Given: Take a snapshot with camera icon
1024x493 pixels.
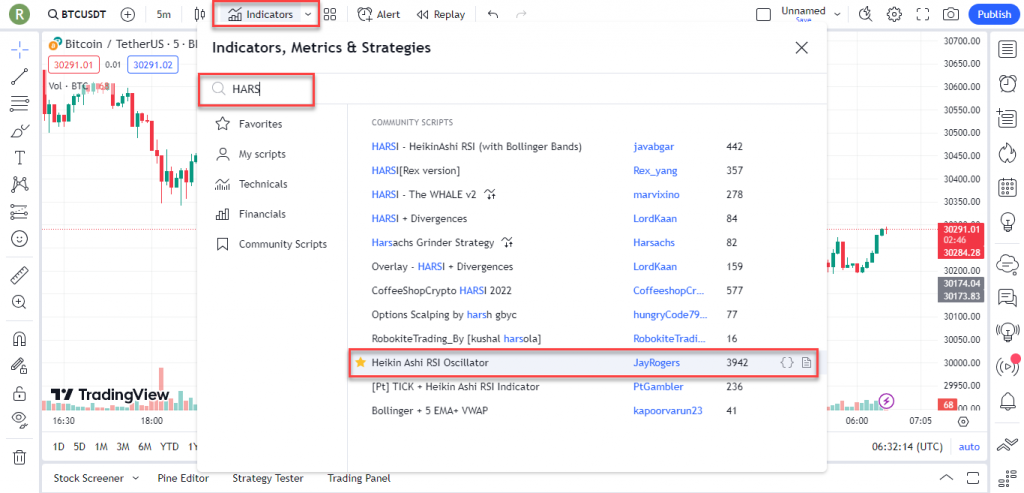Looking at the screenshot, I should click(951, 15).
